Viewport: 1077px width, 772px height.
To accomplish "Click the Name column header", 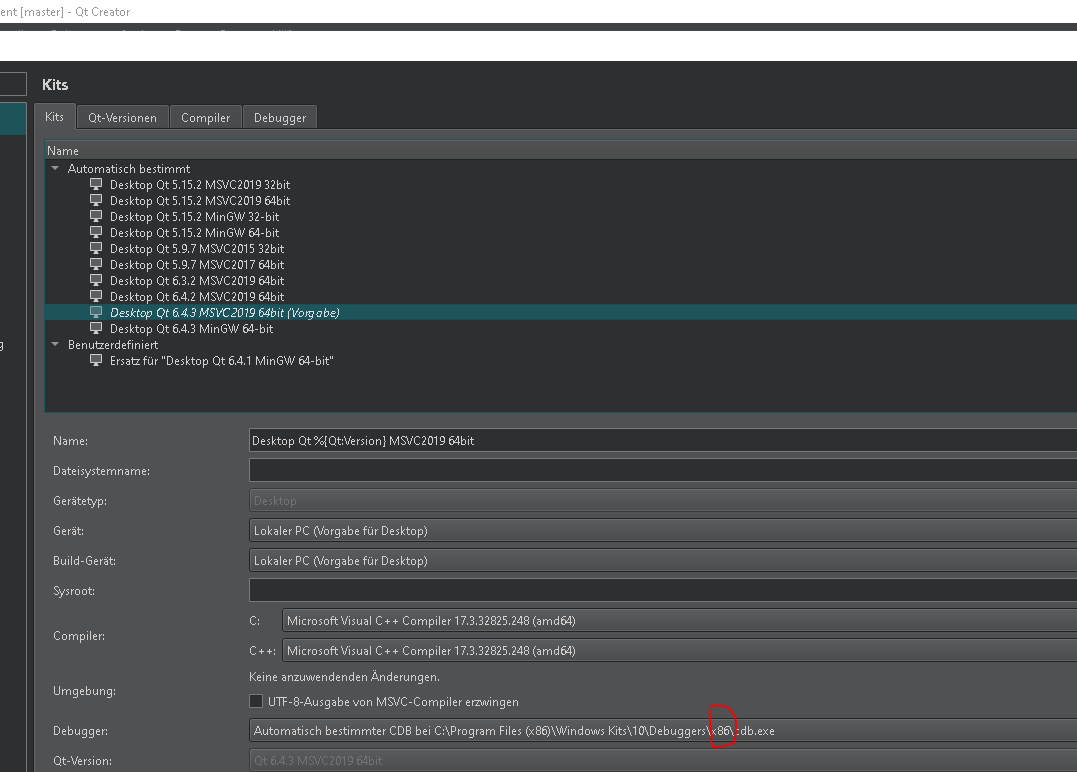I will pyautogui.click(x=560, y=150).
